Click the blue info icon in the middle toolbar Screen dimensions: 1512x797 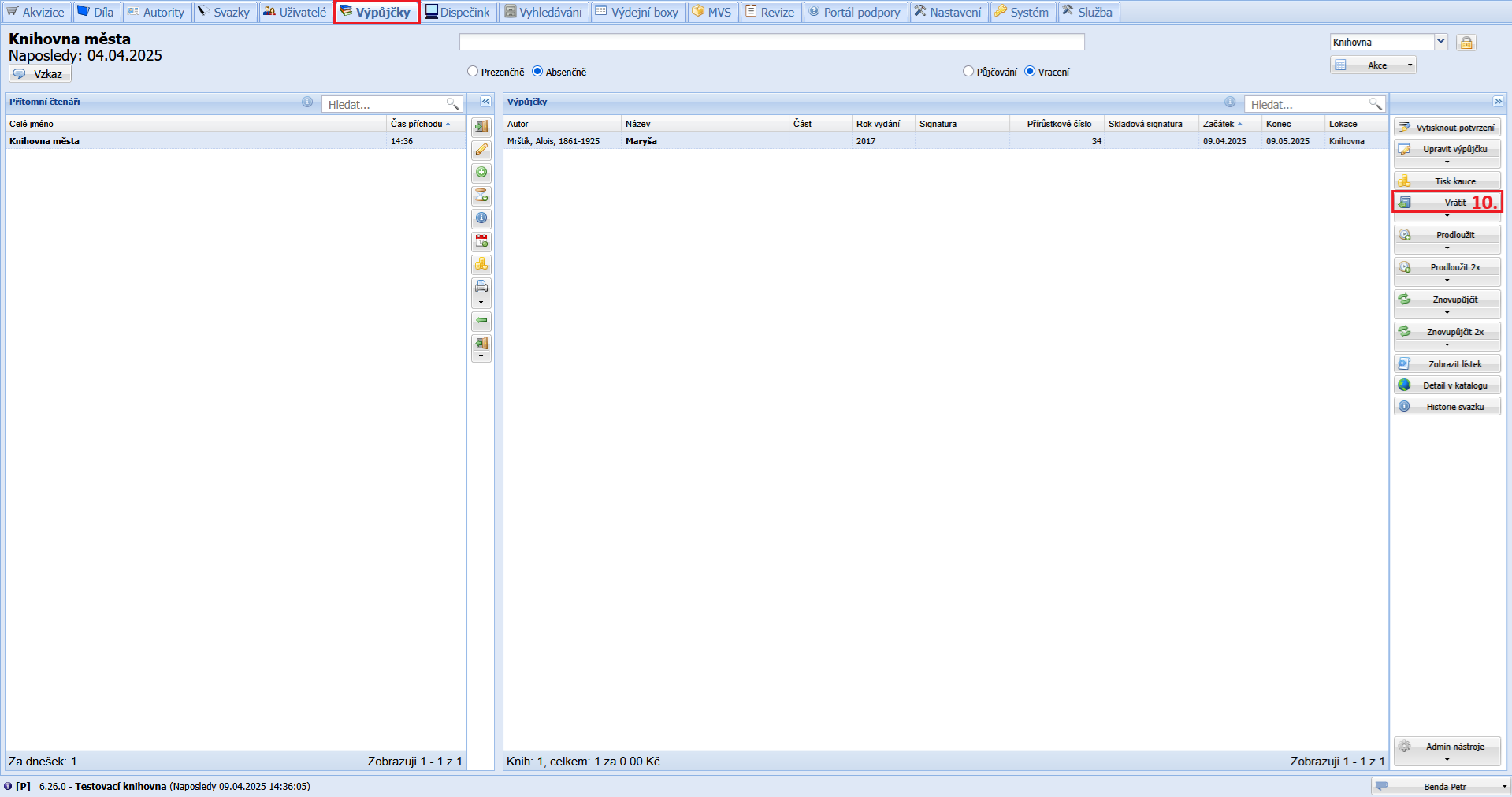(x=481, y=218)
